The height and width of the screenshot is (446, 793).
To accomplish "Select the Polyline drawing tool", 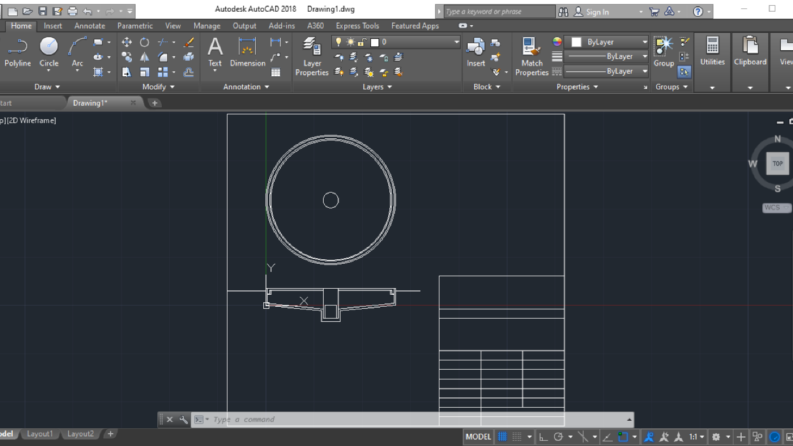I will (x=18, y=52).
